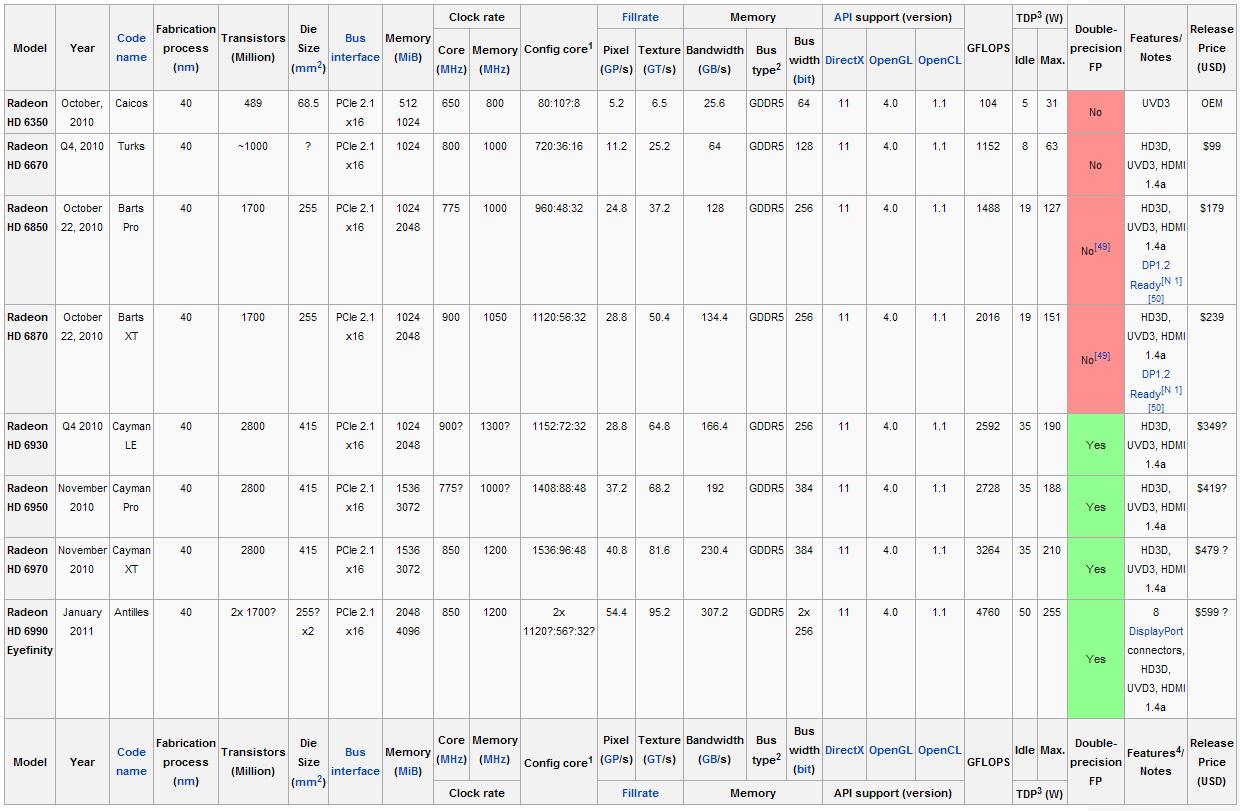1240x811 pixels.
Task: Click the 489 transistors value
Action: click(253, 103)
